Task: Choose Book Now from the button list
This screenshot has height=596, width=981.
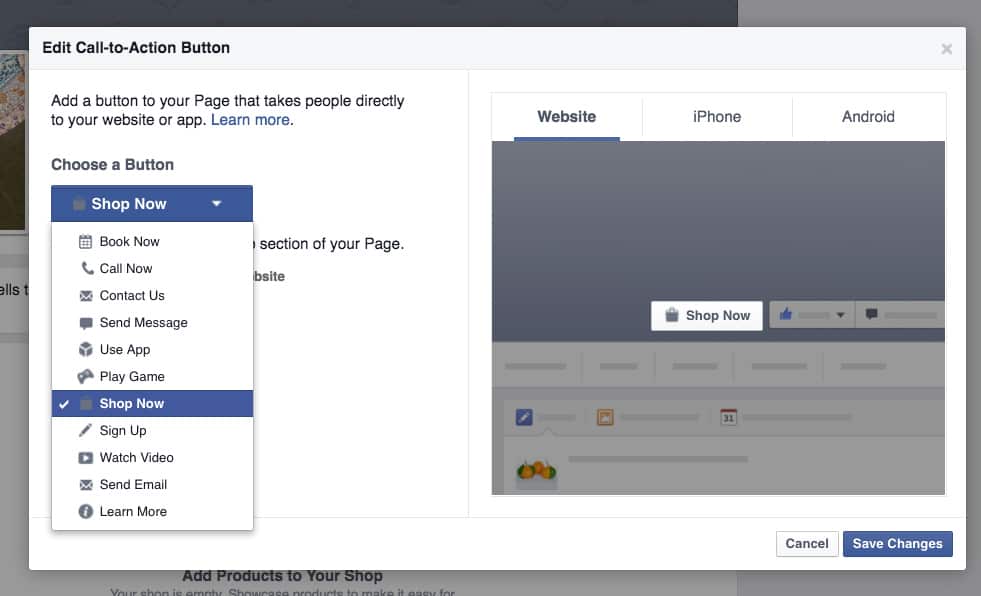Action: coord(153,241)
